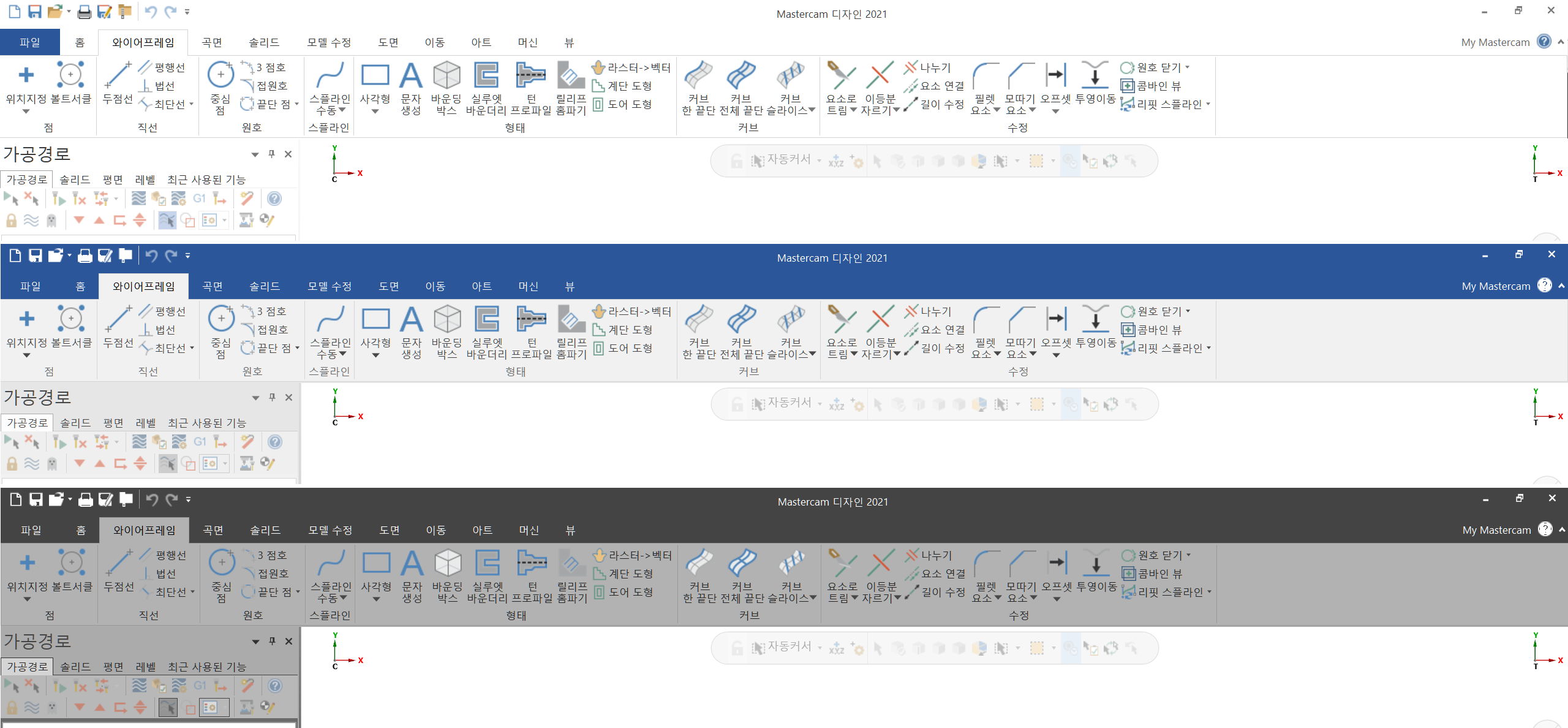Click the Rectangle (사각형) icon in the blue-themed ribbon

pos(375,320)
